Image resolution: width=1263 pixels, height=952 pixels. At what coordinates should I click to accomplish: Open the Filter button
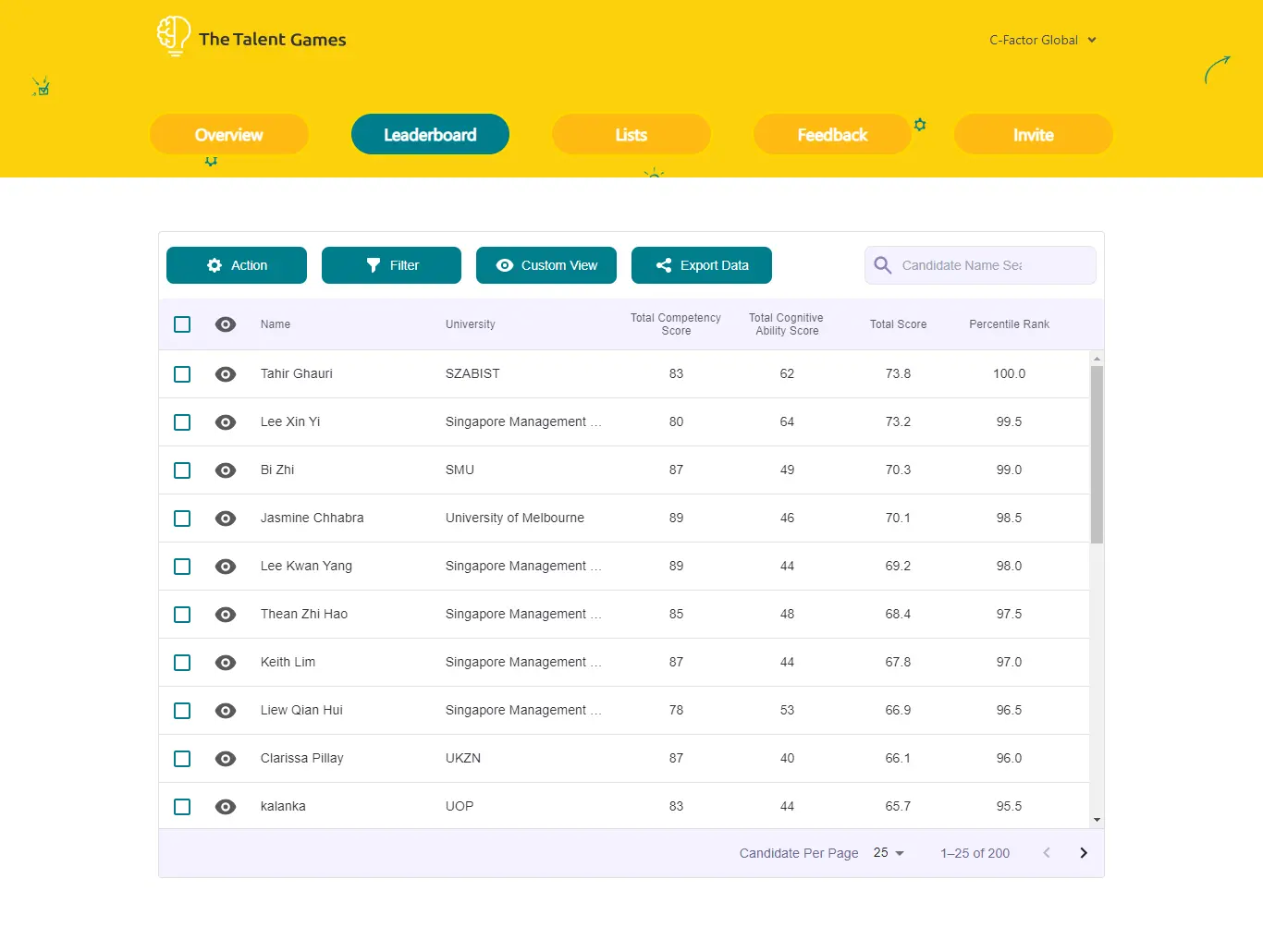click(391, 265)
